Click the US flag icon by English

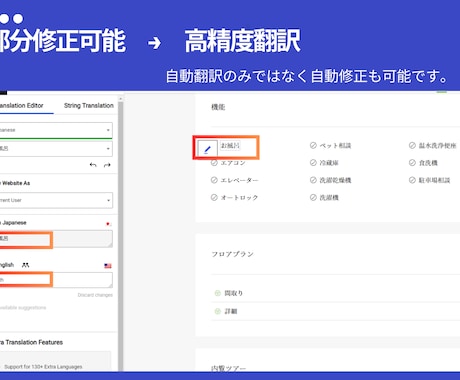(108, 266)
